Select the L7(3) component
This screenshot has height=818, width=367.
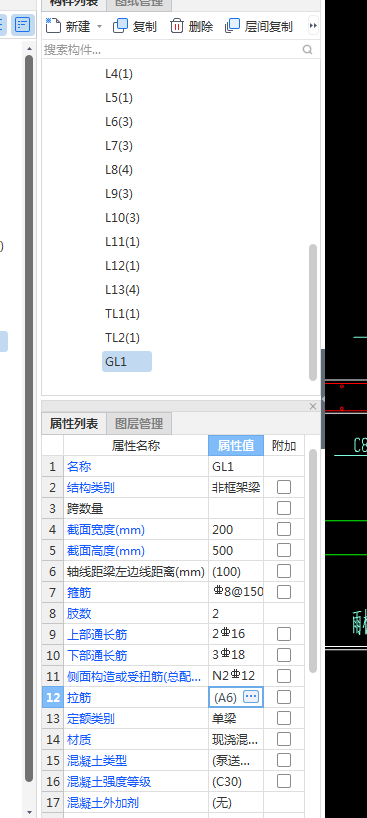pyautogui.click(x=119, y=146)
